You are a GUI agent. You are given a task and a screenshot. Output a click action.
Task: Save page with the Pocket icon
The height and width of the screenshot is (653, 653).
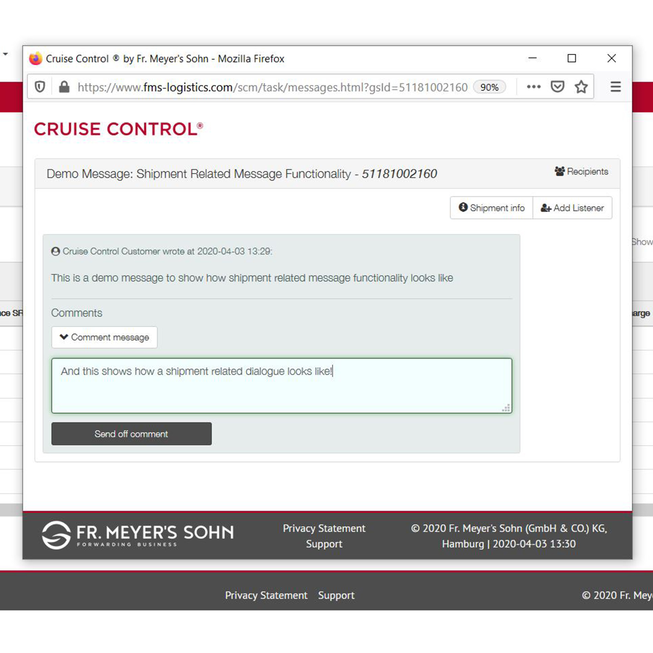coord(557,87)
